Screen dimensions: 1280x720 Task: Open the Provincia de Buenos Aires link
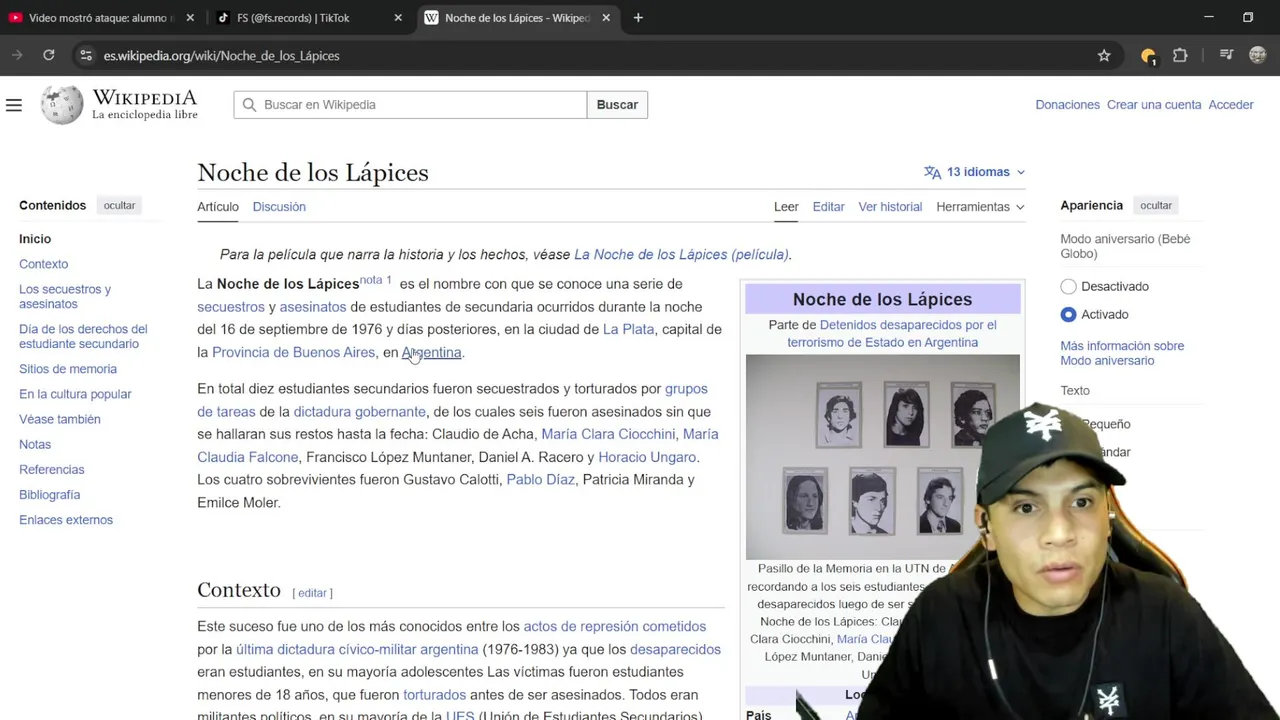click(293, 352)
